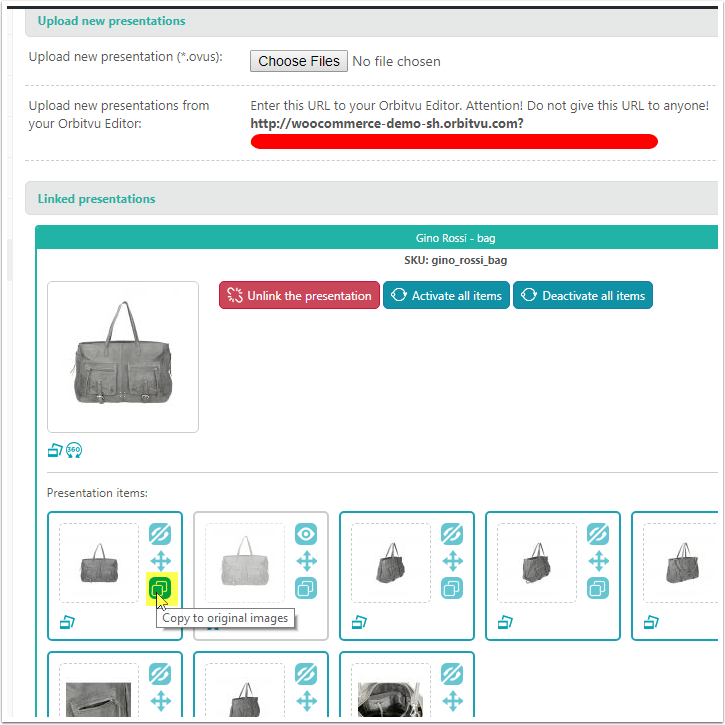The image size is (725, 725).
Task: Click move arrows on first presentation item
Action: (x=160, y=561)
